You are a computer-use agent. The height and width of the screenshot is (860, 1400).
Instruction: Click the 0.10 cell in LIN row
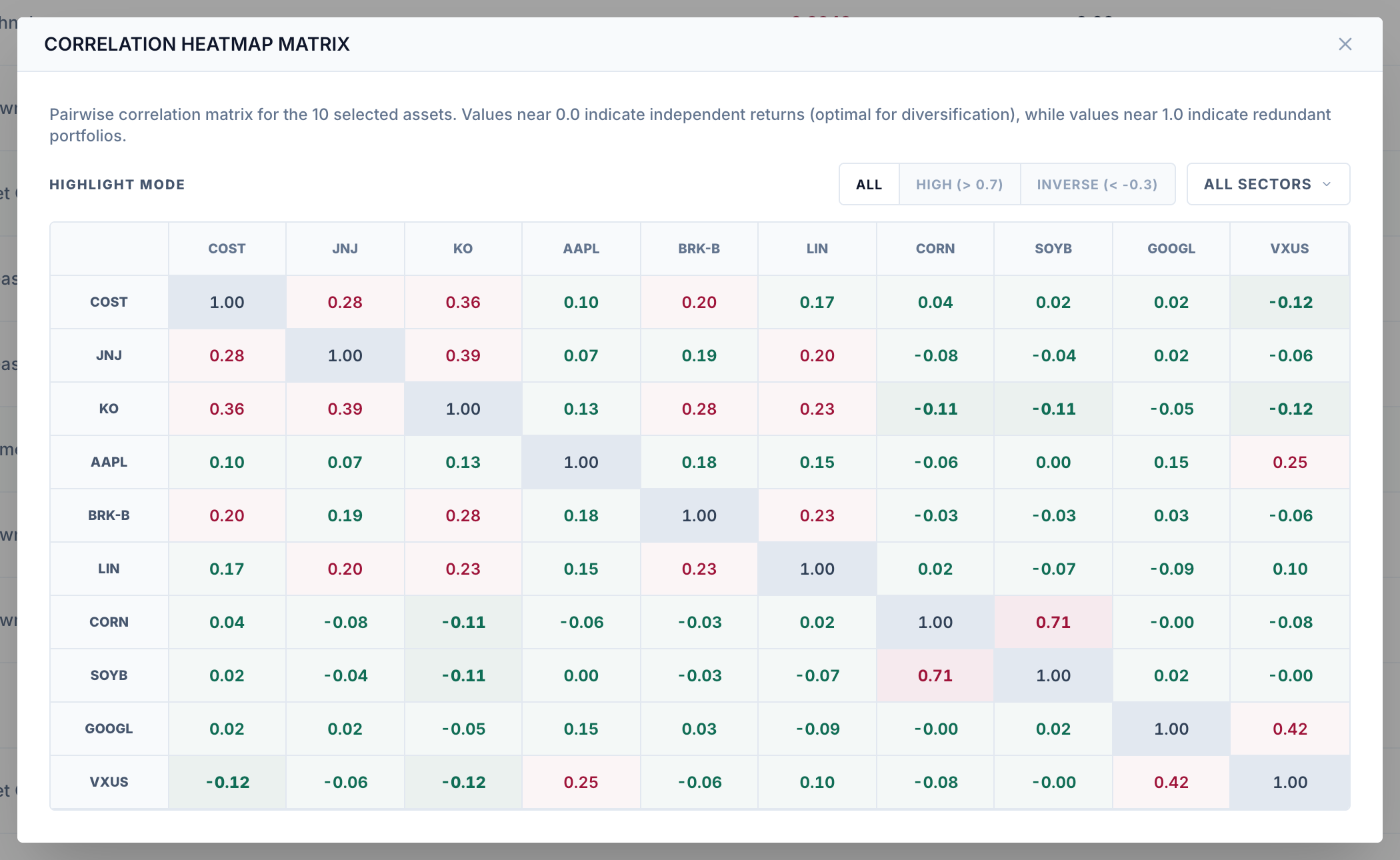pos(1289,569)
